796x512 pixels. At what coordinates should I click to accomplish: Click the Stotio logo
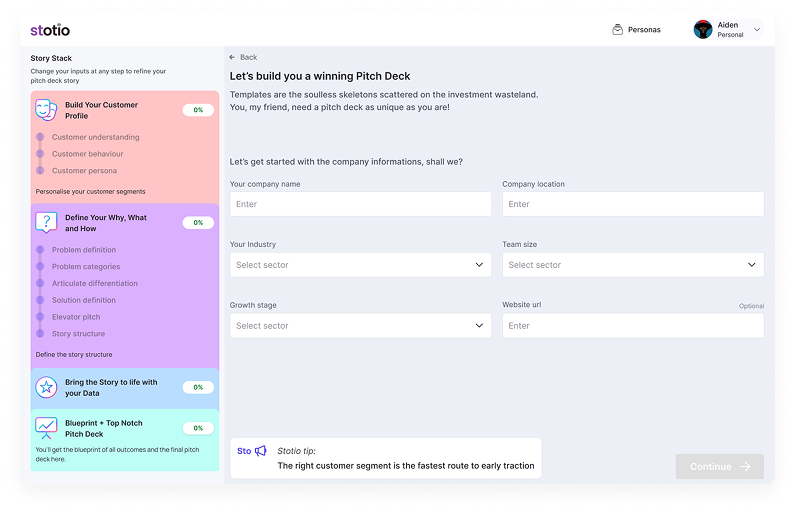pos(50,30)
